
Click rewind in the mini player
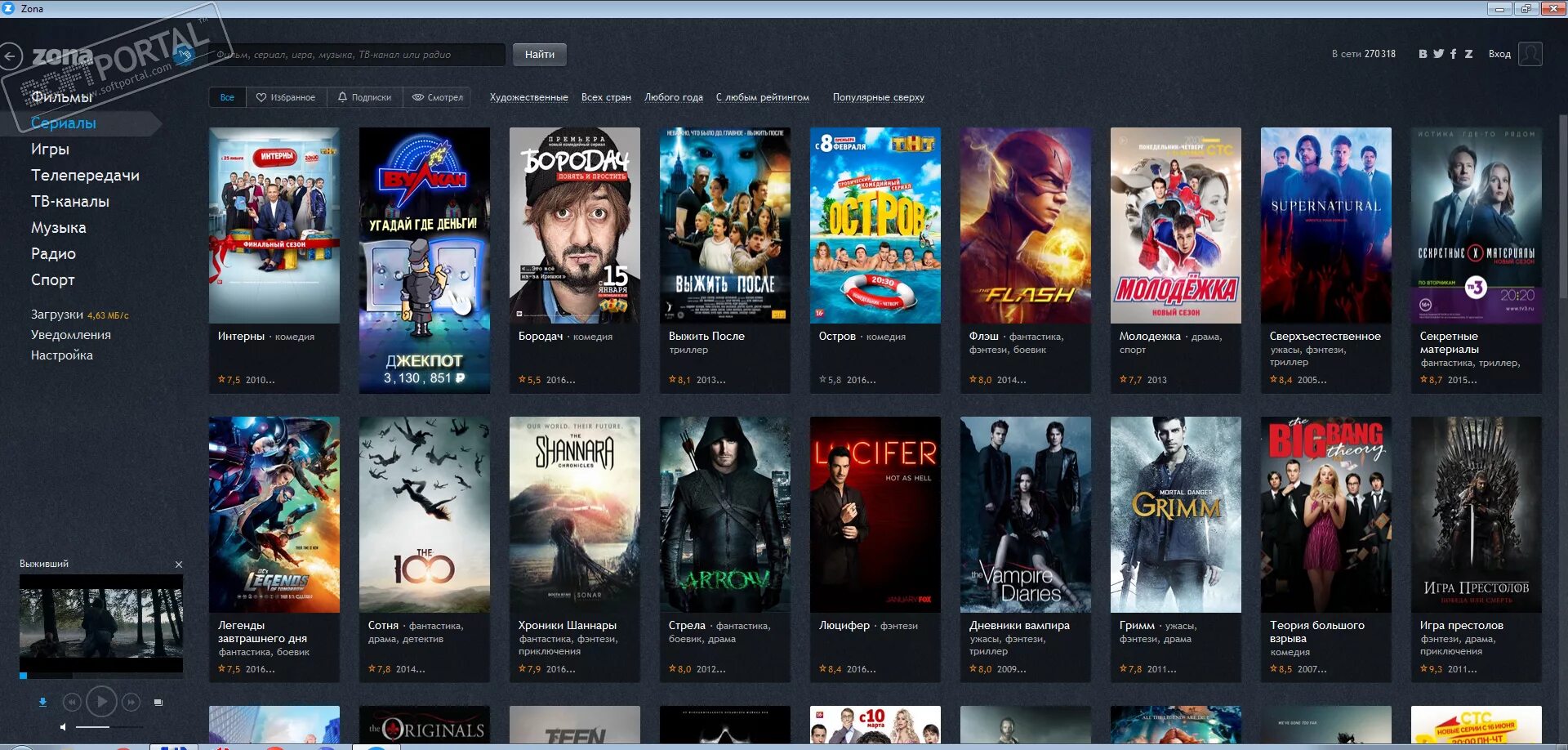[72, 702]
